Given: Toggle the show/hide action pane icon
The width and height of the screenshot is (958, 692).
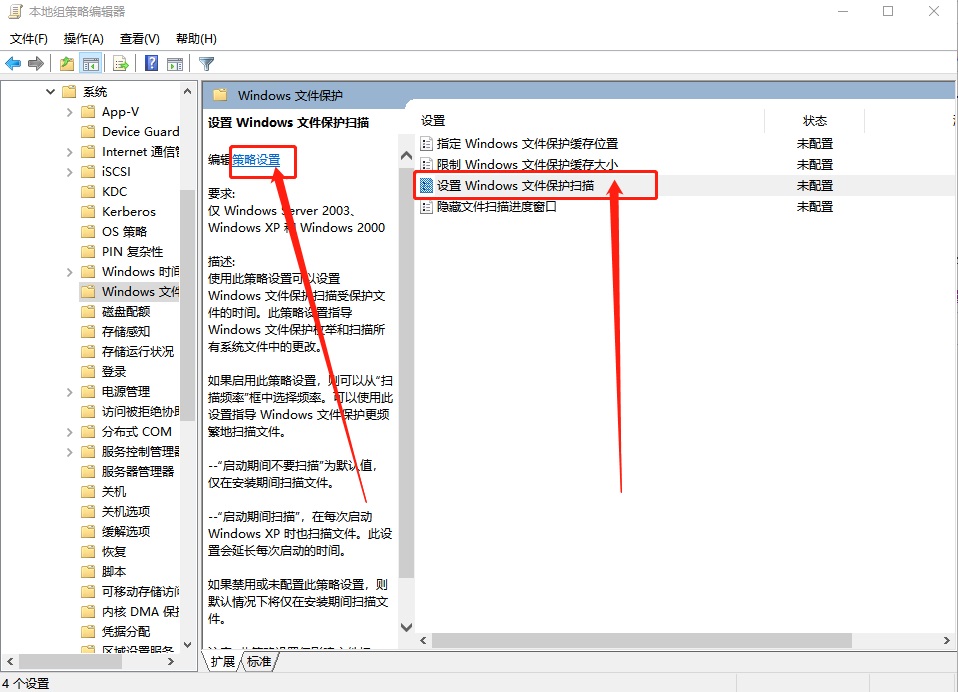Looking at the screenshot, I should (175, 64).
